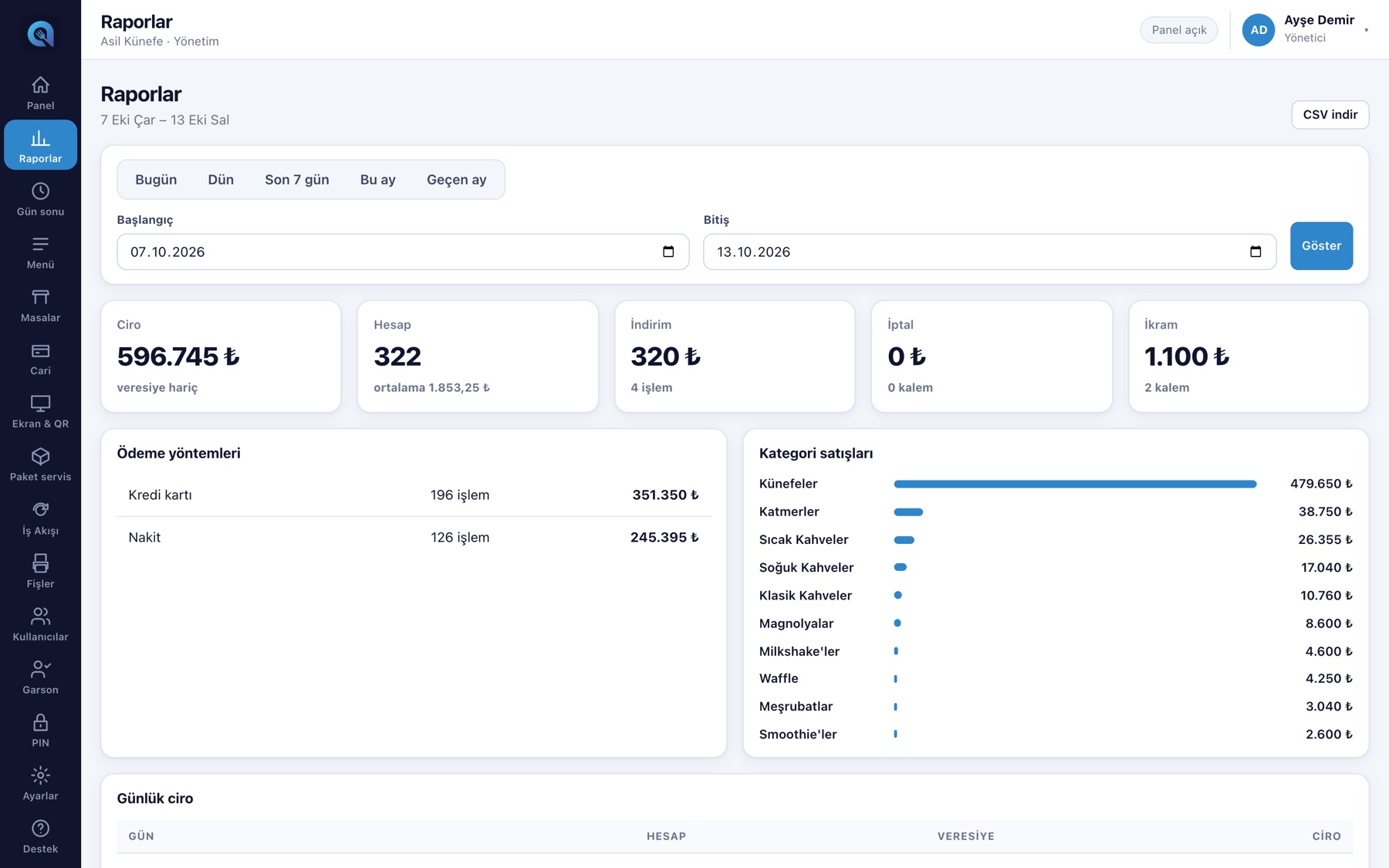Viewport: 1389px width, 868px height.
Task: Open the Ekran & QR monitor icon
Action: click(x=40, y=404)
